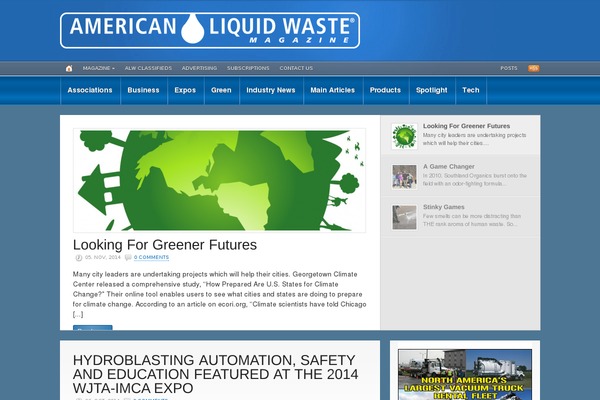Open the Main Articles category

(333, 90)
